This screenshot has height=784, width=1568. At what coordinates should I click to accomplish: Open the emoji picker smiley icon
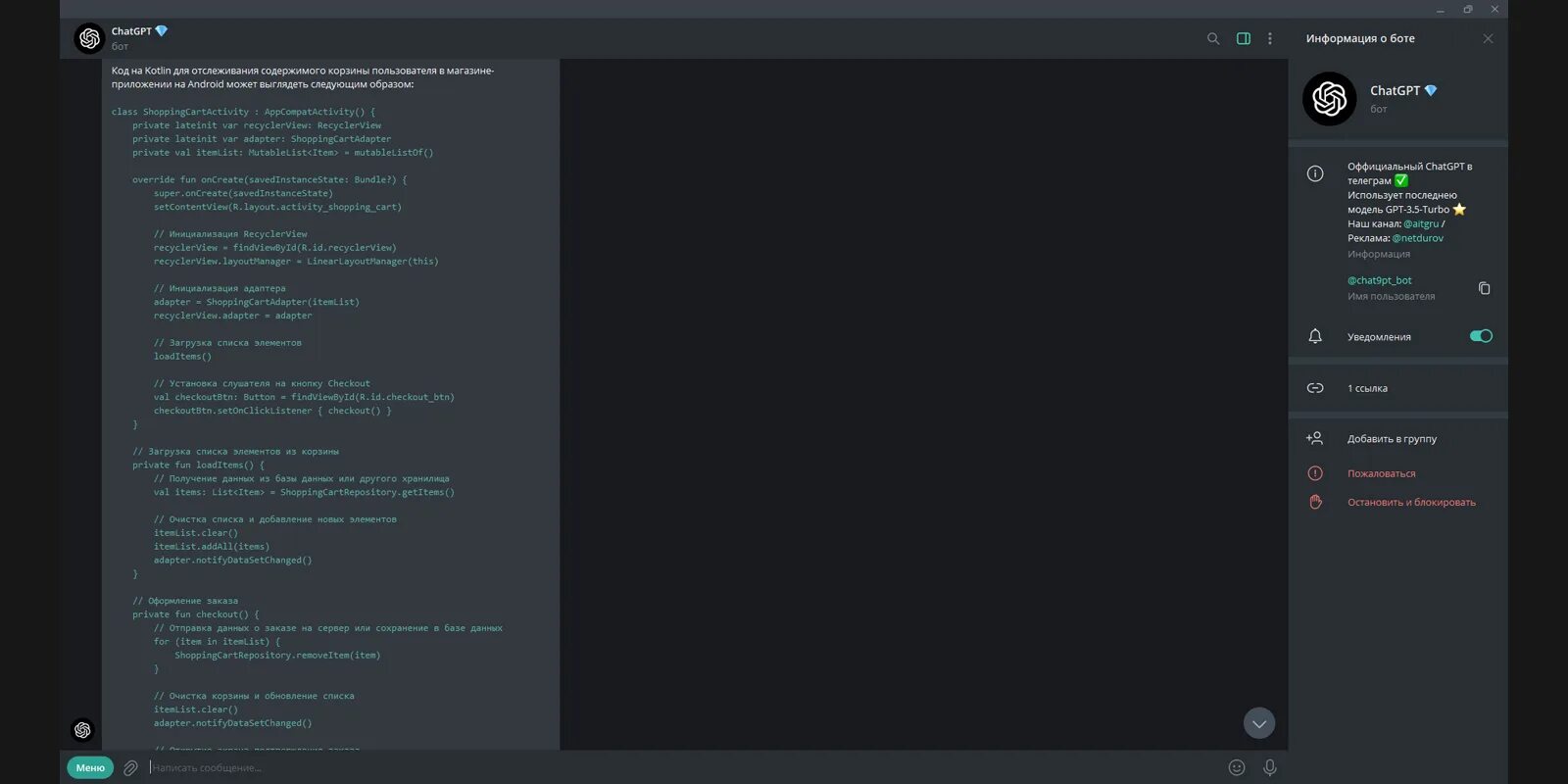(x=1237, y=767)
